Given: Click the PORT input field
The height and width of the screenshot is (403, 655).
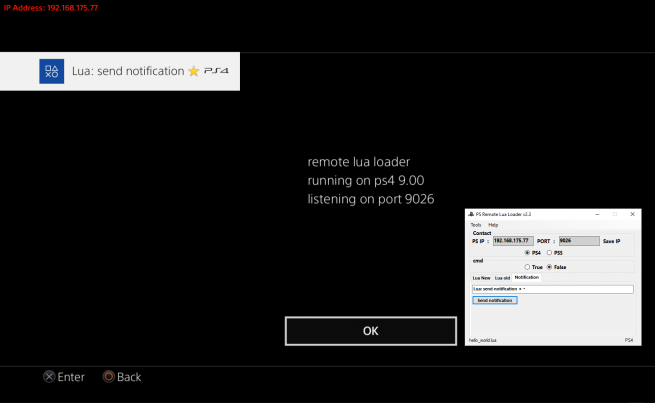Looking at the screenshot, I should 579,241.
